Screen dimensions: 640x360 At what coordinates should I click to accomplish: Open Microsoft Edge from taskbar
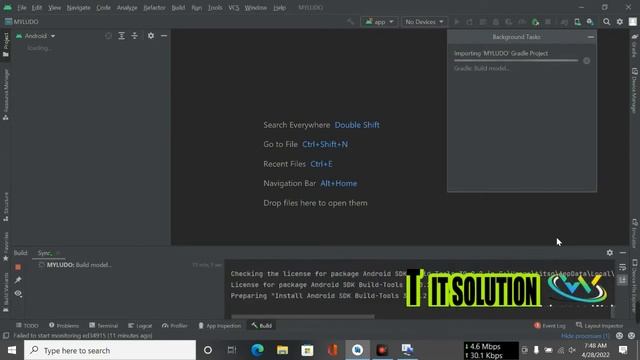[x=257, y=350]
